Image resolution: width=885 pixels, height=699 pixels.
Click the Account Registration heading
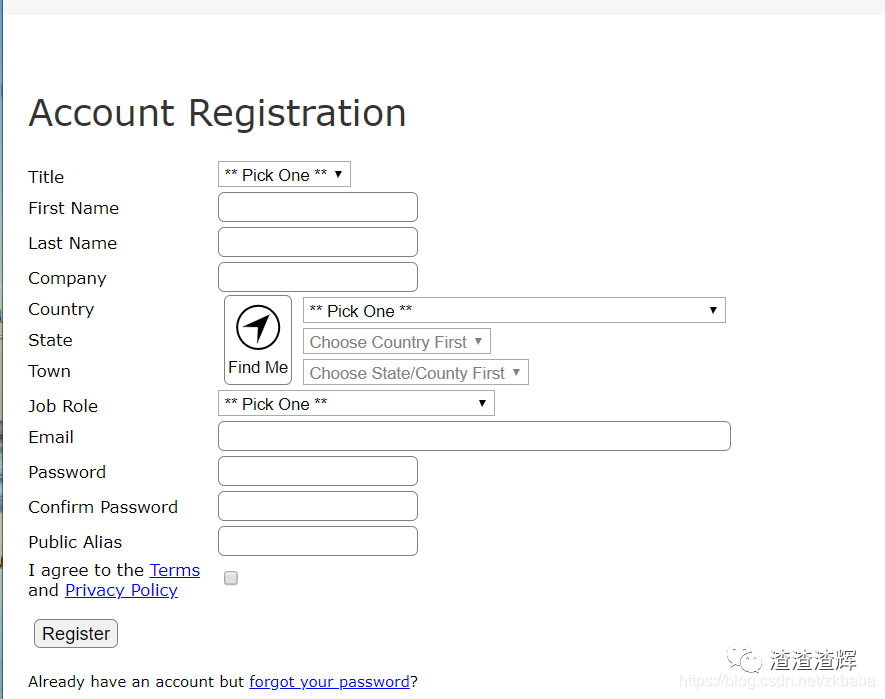pos(217,113)
